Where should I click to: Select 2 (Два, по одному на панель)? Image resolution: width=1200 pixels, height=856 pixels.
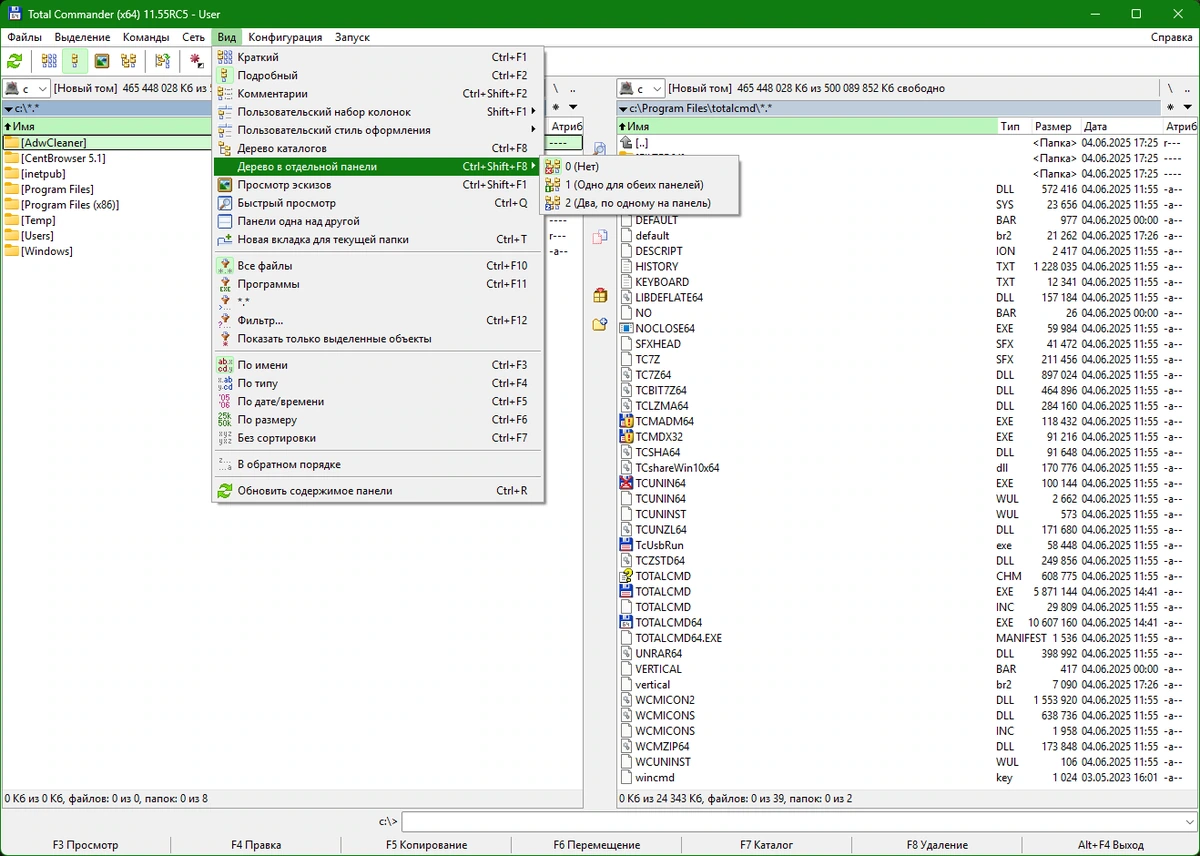pos(640,203)
